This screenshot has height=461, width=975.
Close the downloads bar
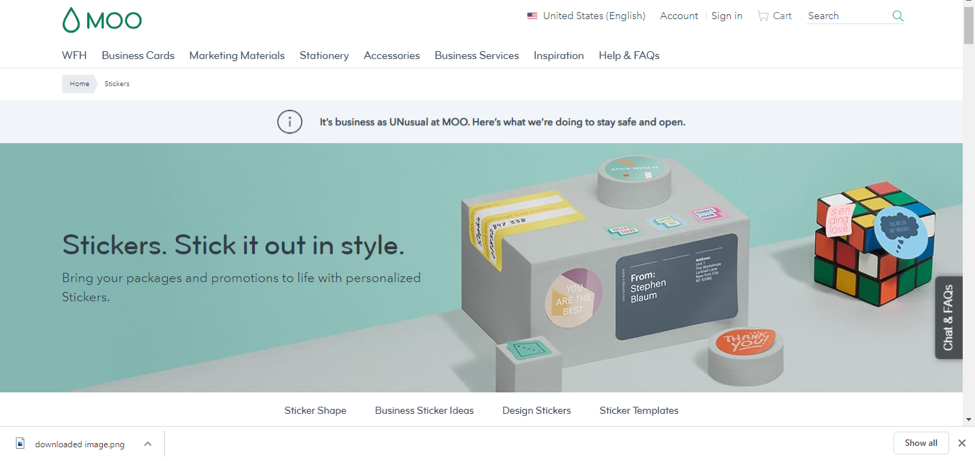coord(961,443)
